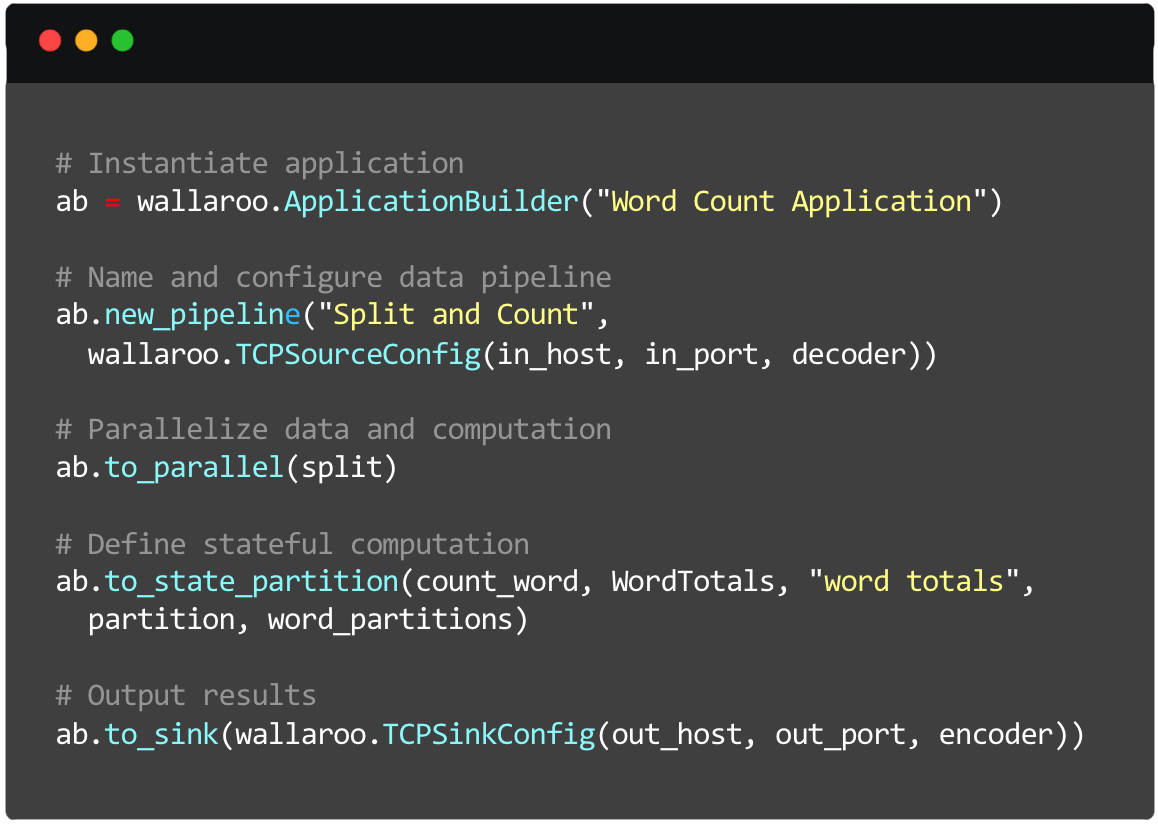Click the '# Instantiate application' comment
Viewport: 1158px width, 824px height.
tap(260, 163)
